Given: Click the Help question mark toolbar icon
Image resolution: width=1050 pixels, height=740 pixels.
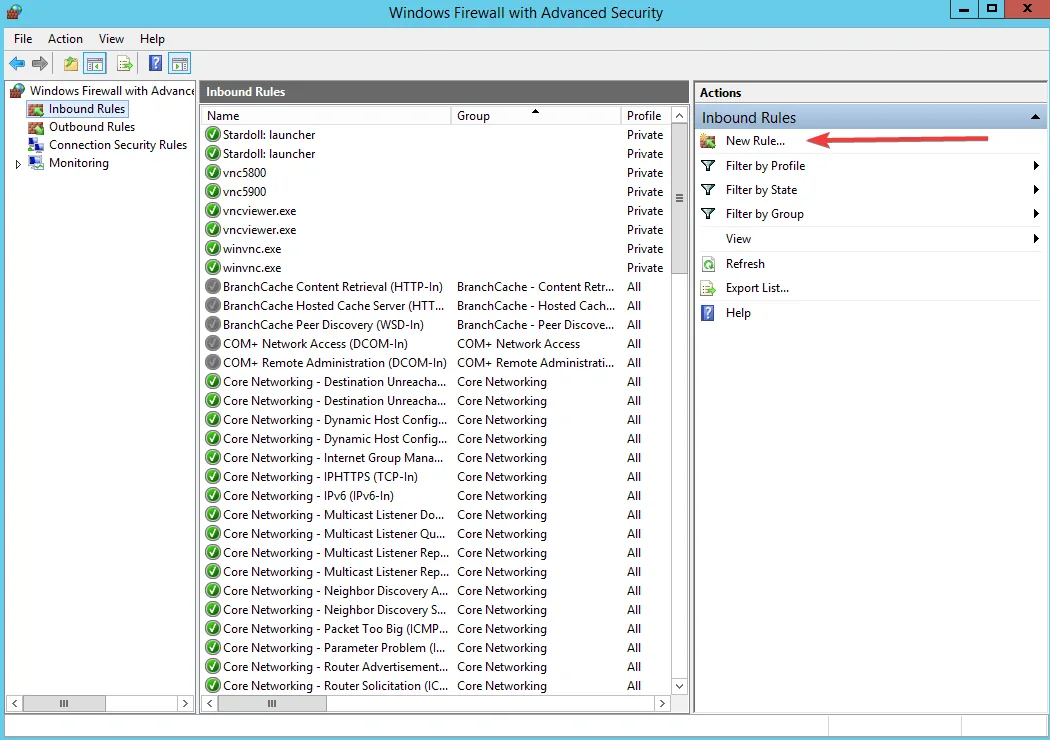Looking at the screenshot, I should tap(155, 64).
